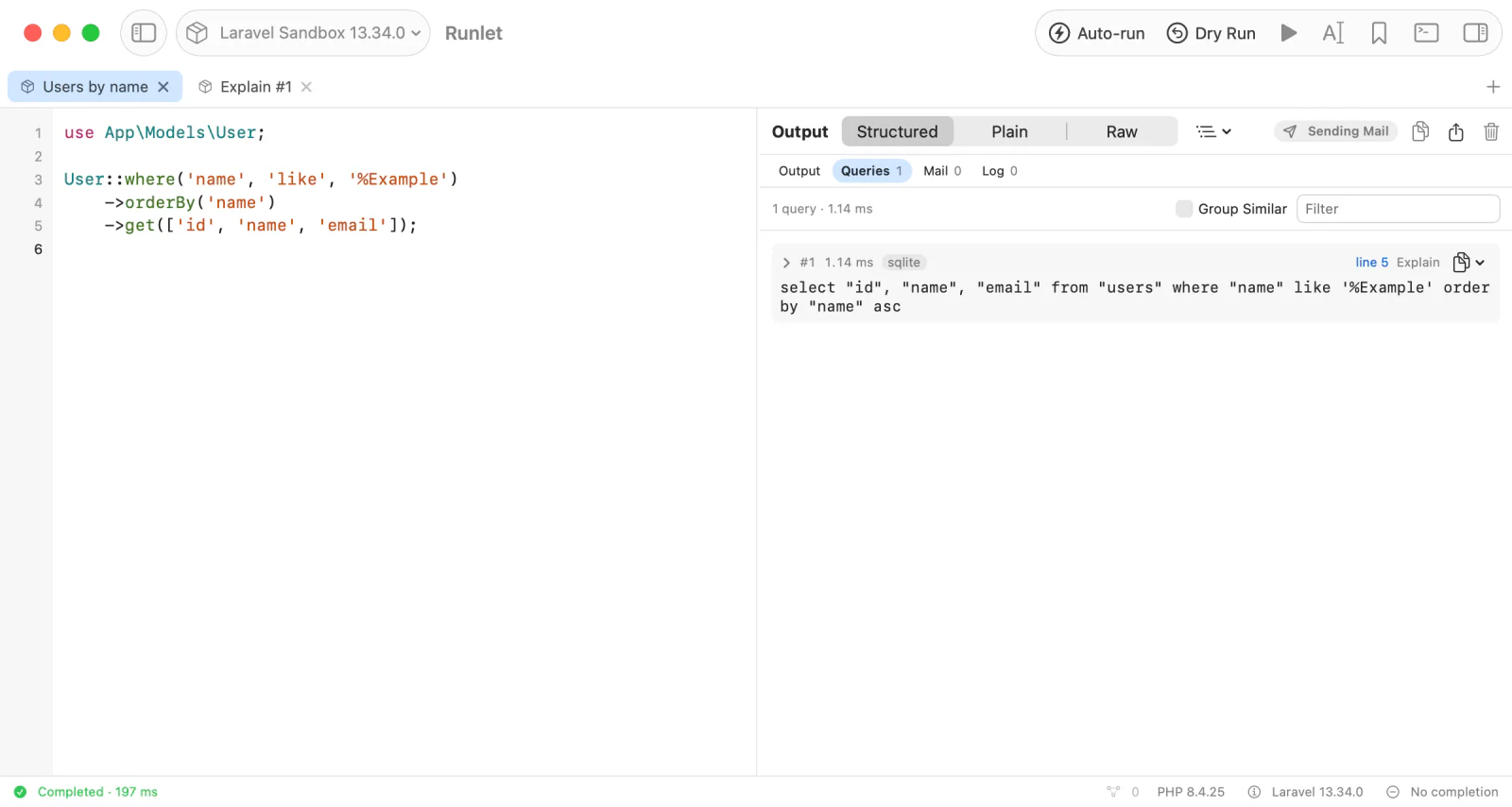Add a new tab with plus icon
Image resolution: width=1512 pixels, height=807 pixels.
pyautogui.click(x=1493, y=87)
